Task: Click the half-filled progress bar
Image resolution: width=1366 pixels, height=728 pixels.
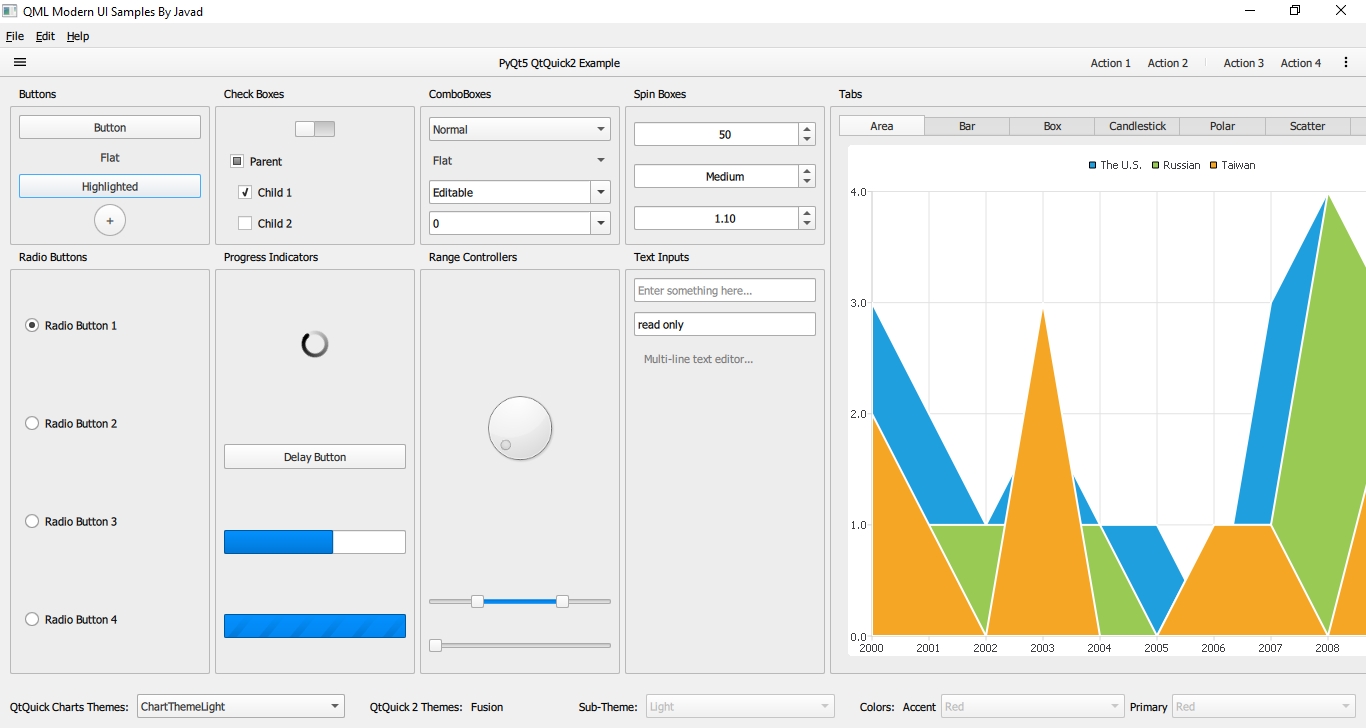Action: click(x=315, y=542)
